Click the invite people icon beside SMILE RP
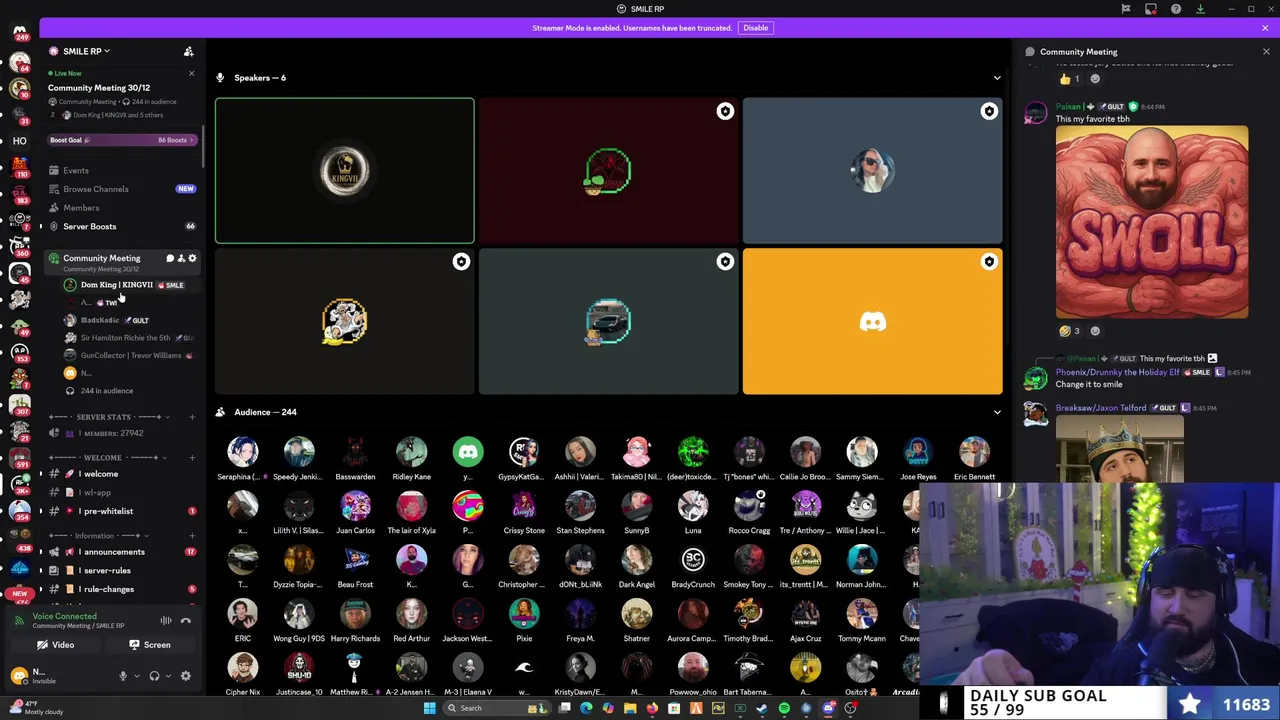Image resolution: width=1280 pixels, height=720 pixels. [188, 51]
